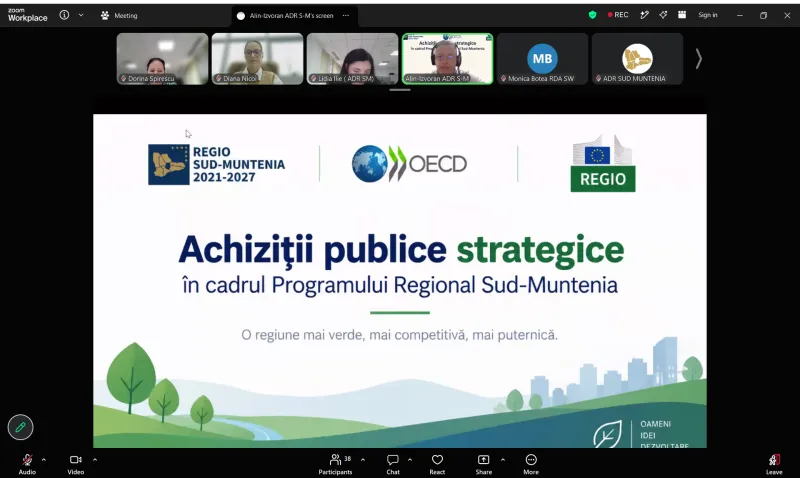Image resolution: width=800 pixels, height=478 pixels.
Task: Click the annotation pen icon in title bar
Action: tap(644, 15)
